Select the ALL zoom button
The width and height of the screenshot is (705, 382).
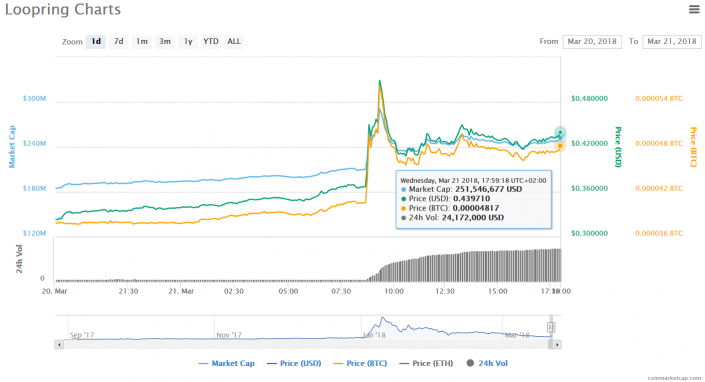234,41
